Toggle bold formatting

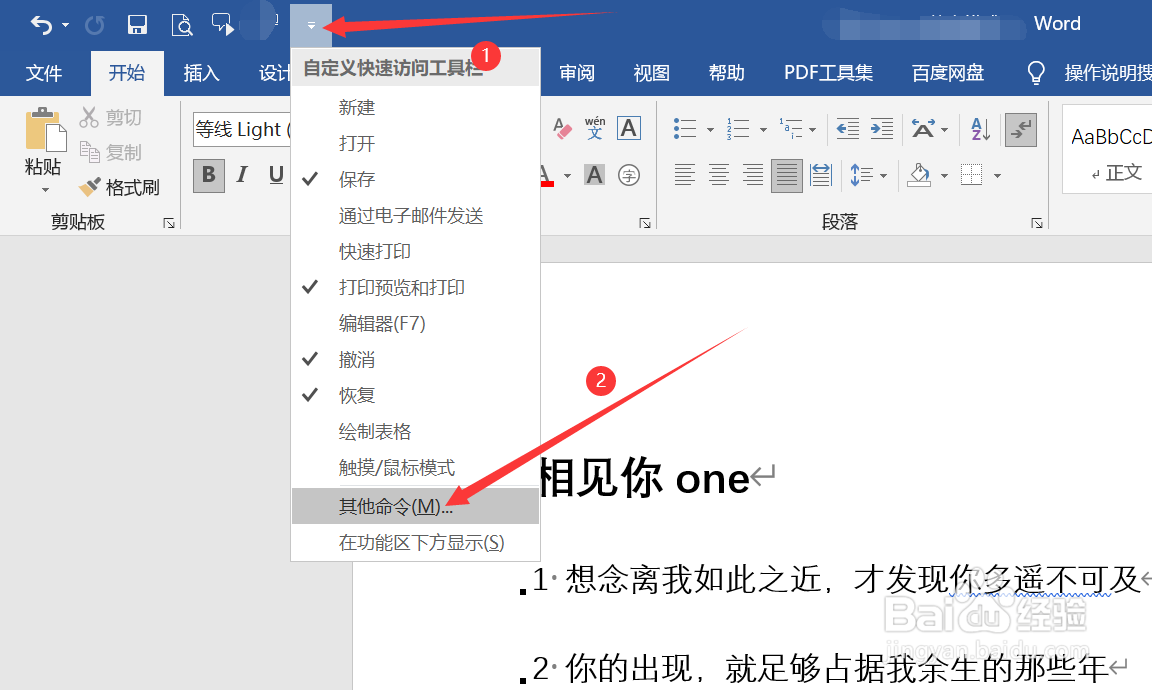click(x=208, y=175)
